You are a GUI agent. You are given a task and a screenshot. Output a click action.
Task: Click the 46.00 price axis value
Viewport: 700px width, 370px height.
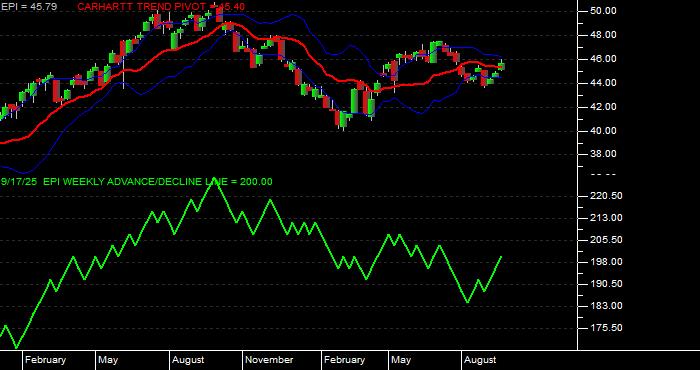(603, 59)
